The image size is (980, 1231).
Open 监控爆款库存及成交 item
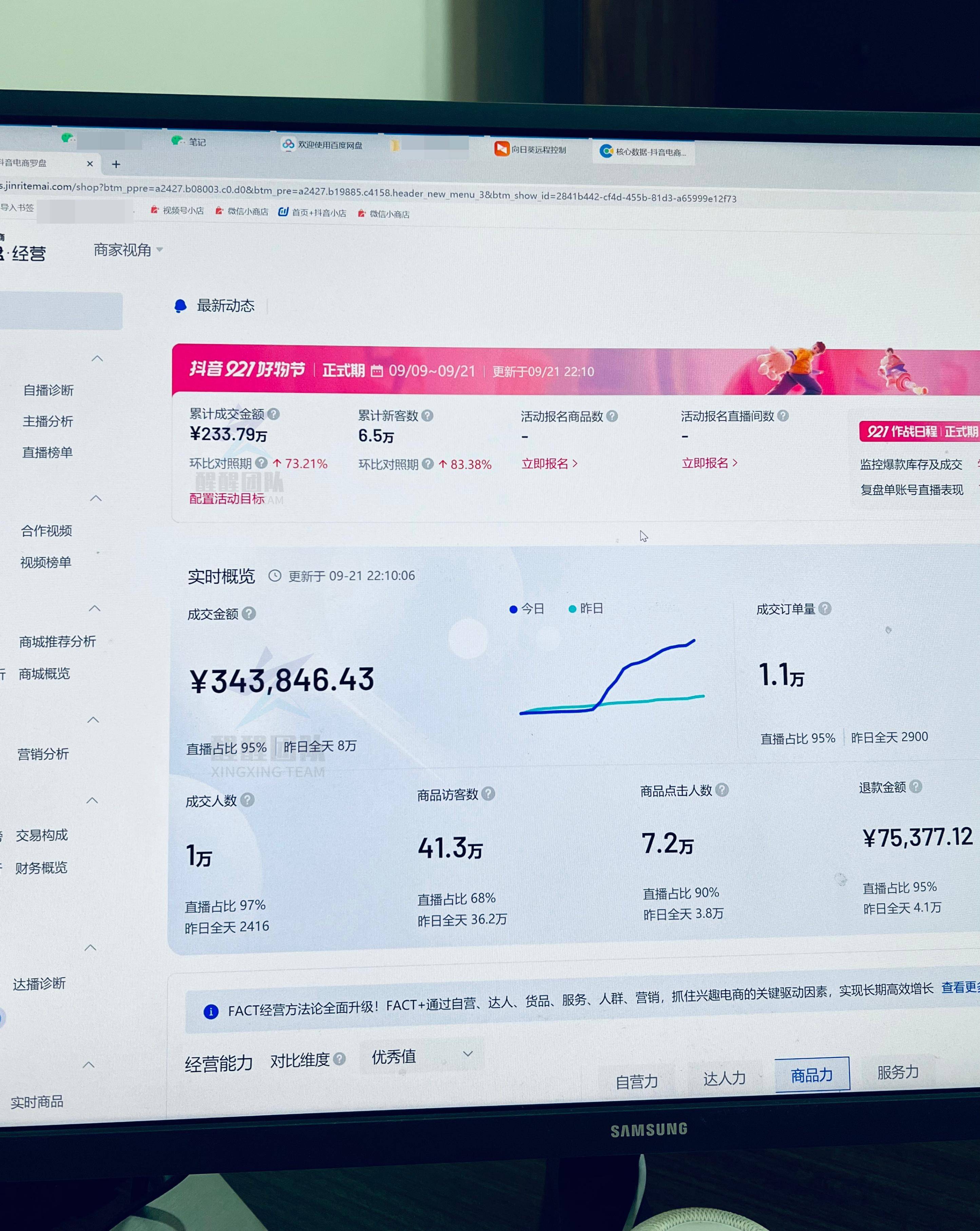(911, 465)
